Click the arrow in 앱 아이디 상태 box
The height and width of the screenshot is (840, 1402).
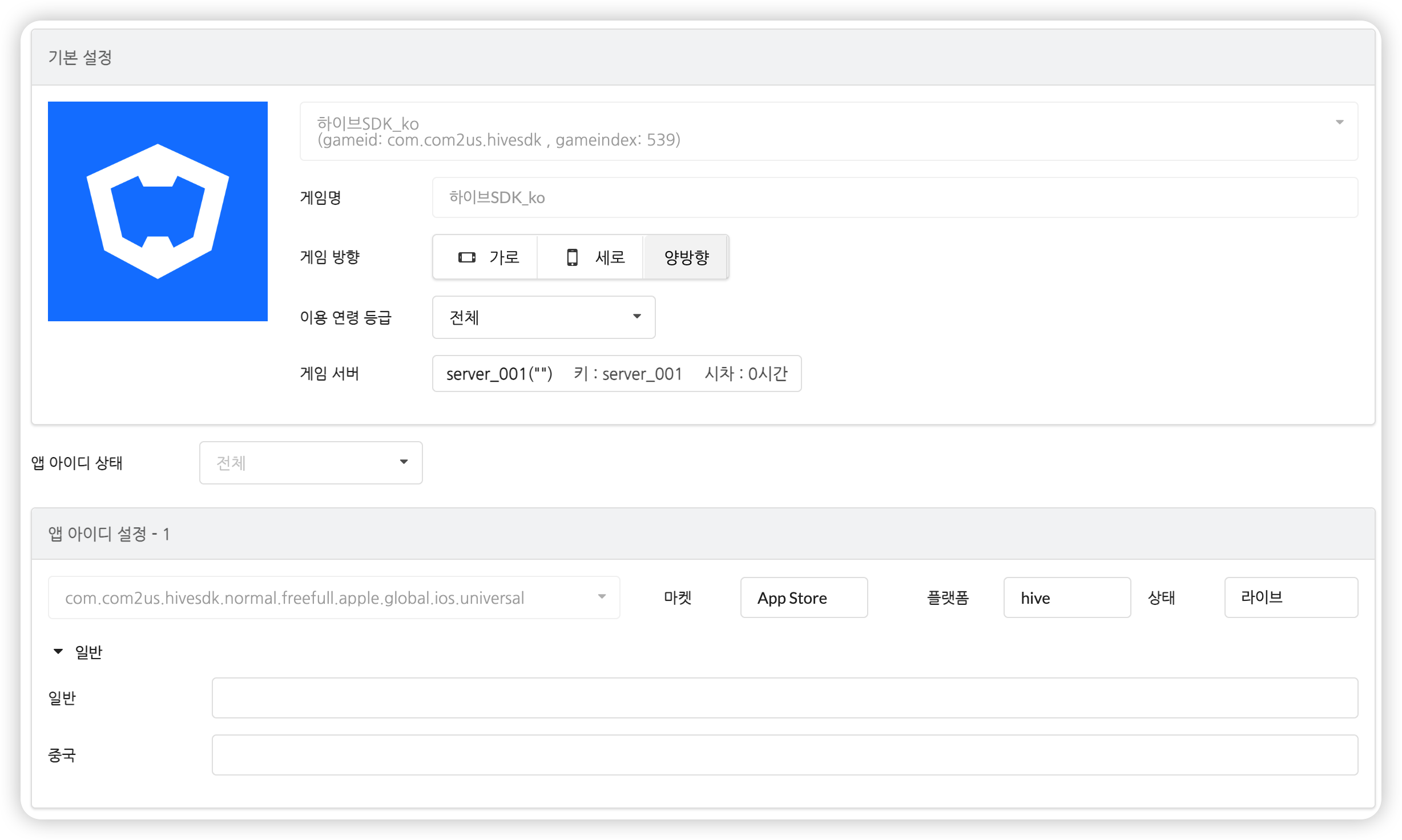tap(404, 462)
